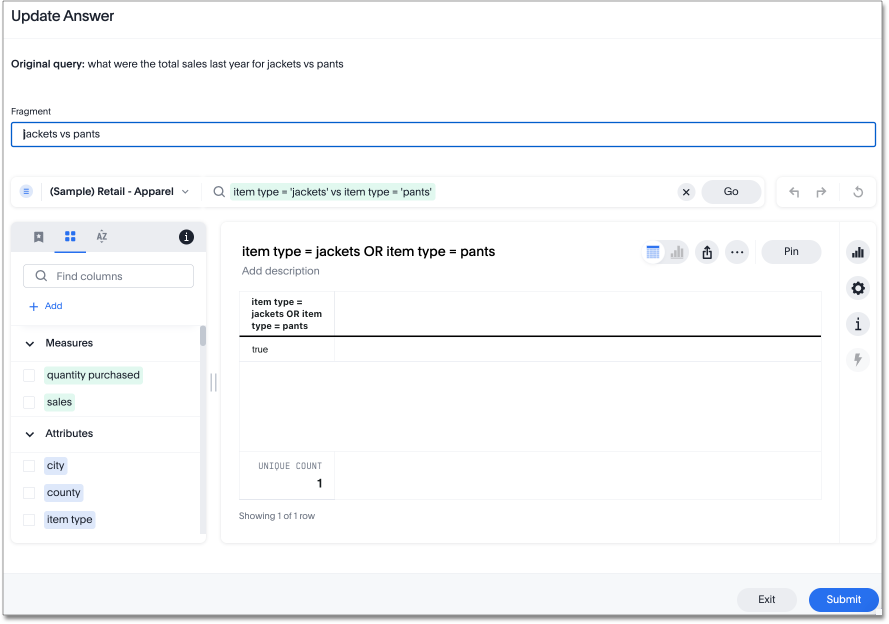Check the item type attribute checkbox
Screen dimensions: 889x624
click(29, 519)
